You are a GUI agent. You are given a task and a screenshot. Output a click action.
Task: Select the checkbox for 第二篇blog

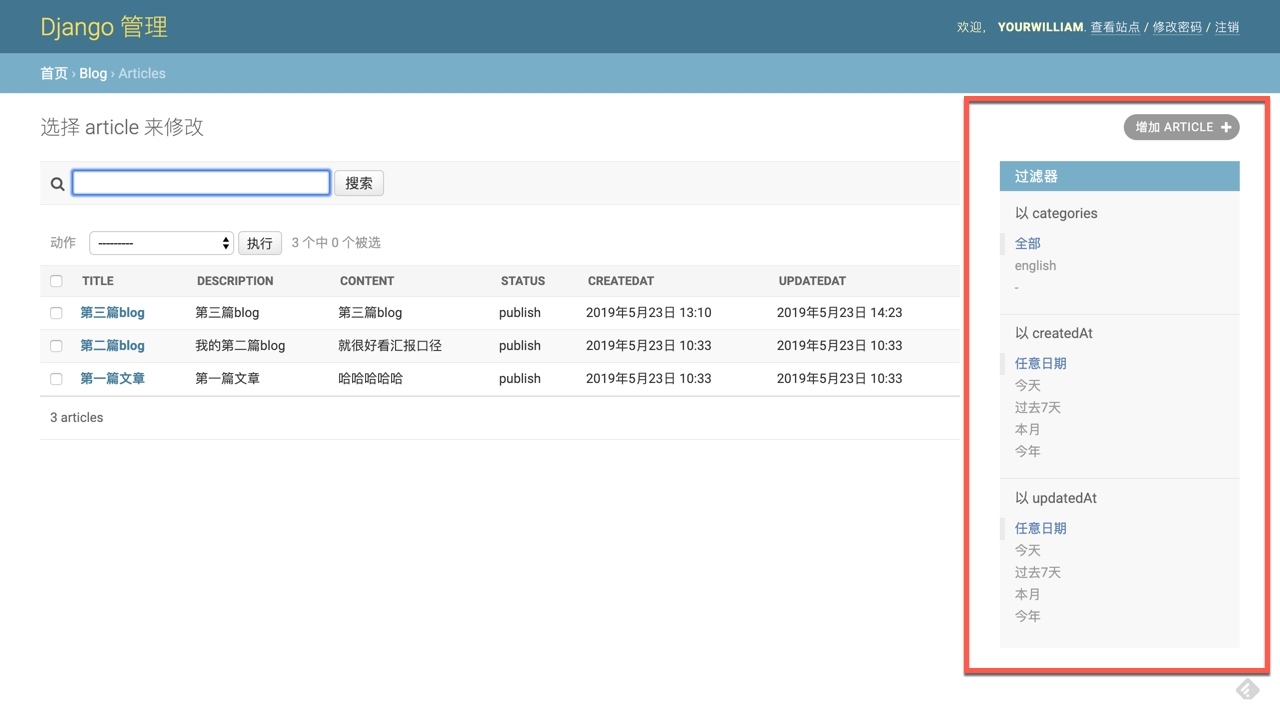click(x=56, y=346)
